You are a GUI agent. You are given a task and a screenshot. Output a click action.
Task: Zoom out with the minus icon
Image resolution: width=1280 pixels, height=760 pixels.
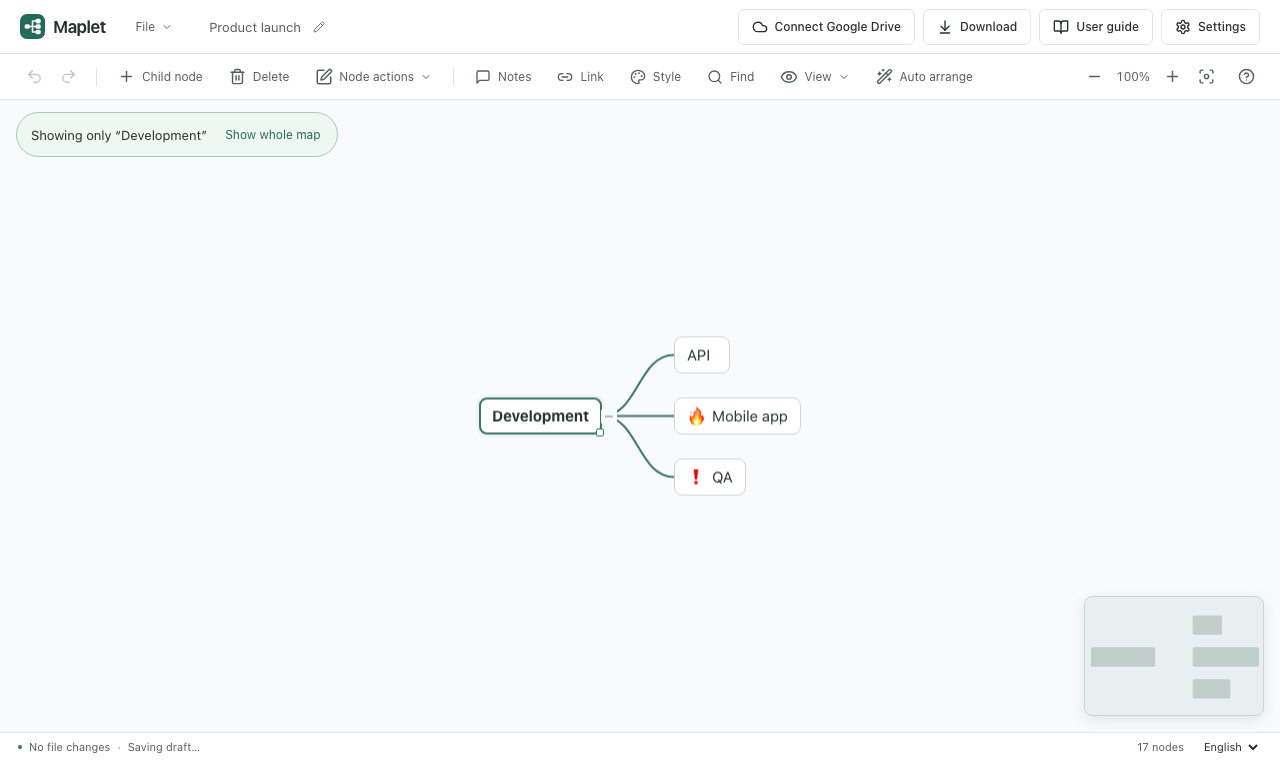(1095, 77)
